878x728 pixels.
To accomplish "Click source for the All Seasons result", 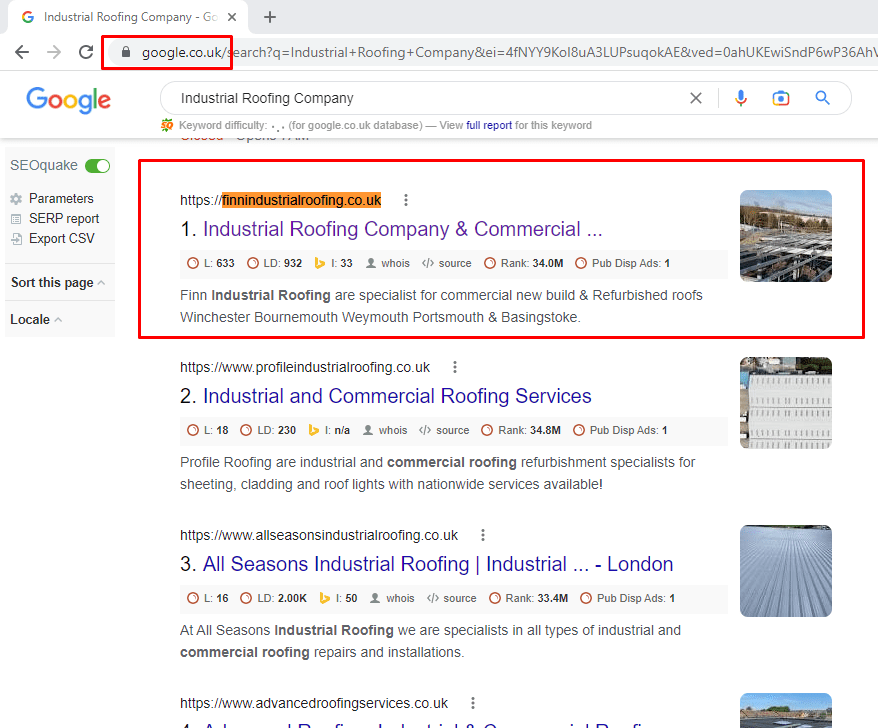I will tap(451, 598).
